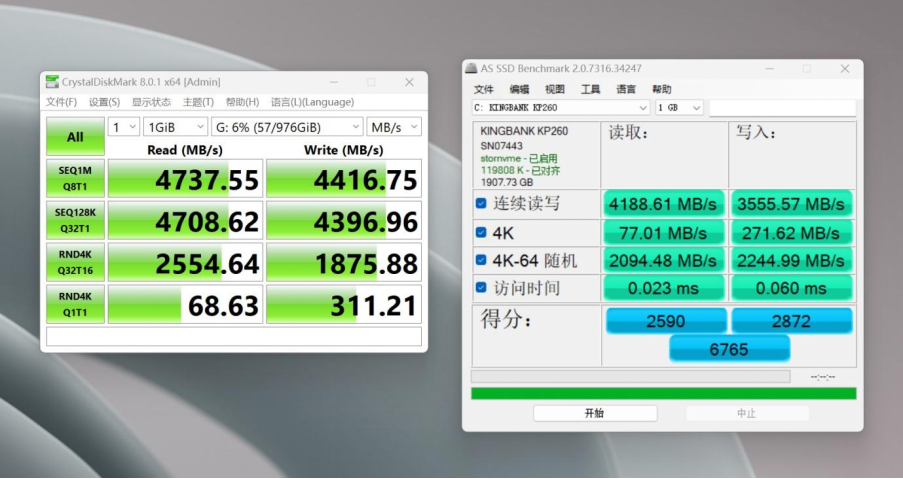
Task: Toggle the 访问时间 checkbox
Action: pyautogui.click(x=481, y=287)
